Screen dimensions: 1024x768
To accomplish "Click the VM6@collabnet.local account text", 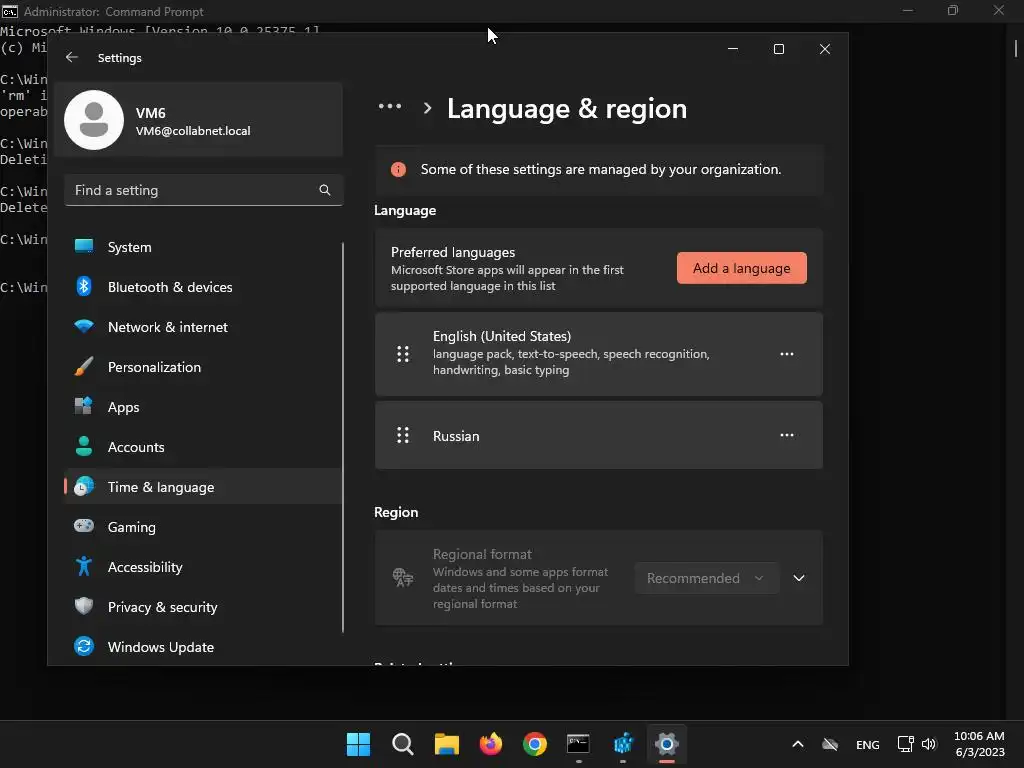I will [x=193, y=131].
